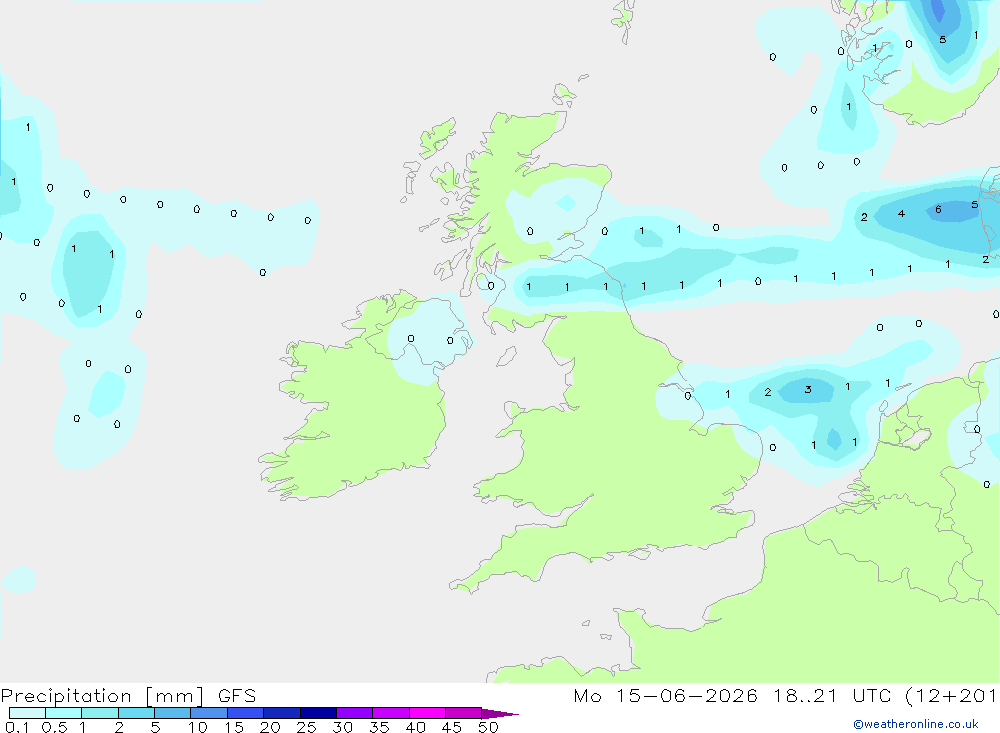
Task: Click the 45–50 mm legend swatch
Action: click(x=464, y=713)
